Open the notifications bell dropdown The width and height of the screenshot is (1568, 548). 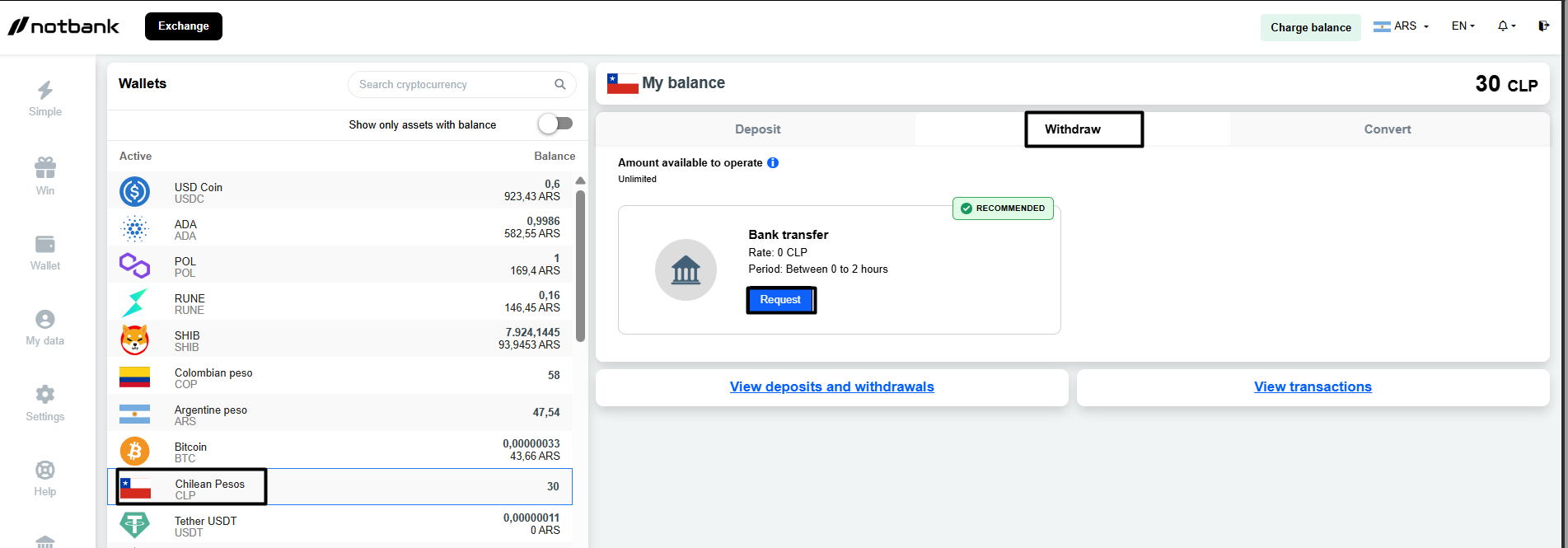1506,26
